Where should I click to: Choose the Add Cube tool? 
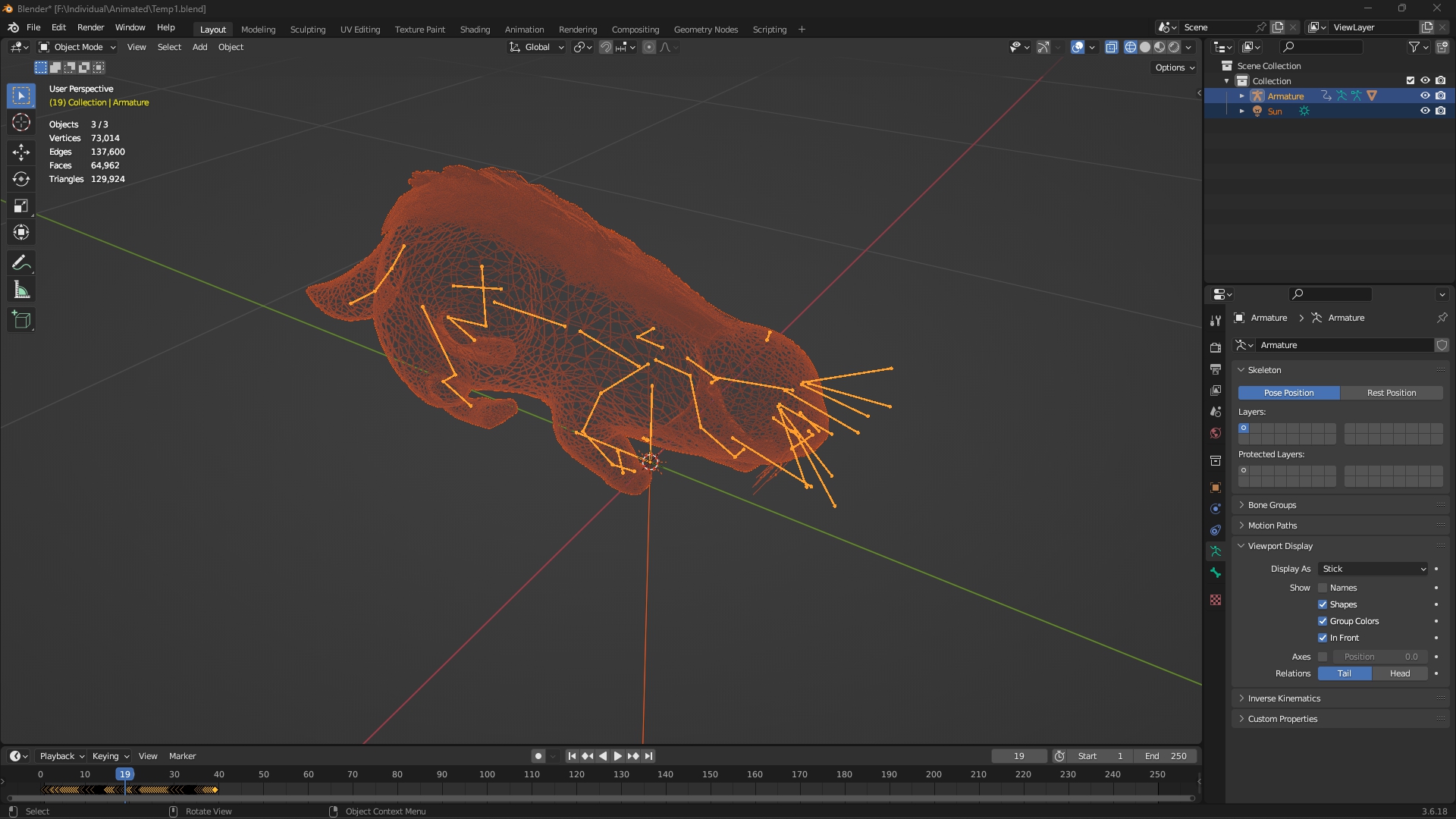pos(21,320)
